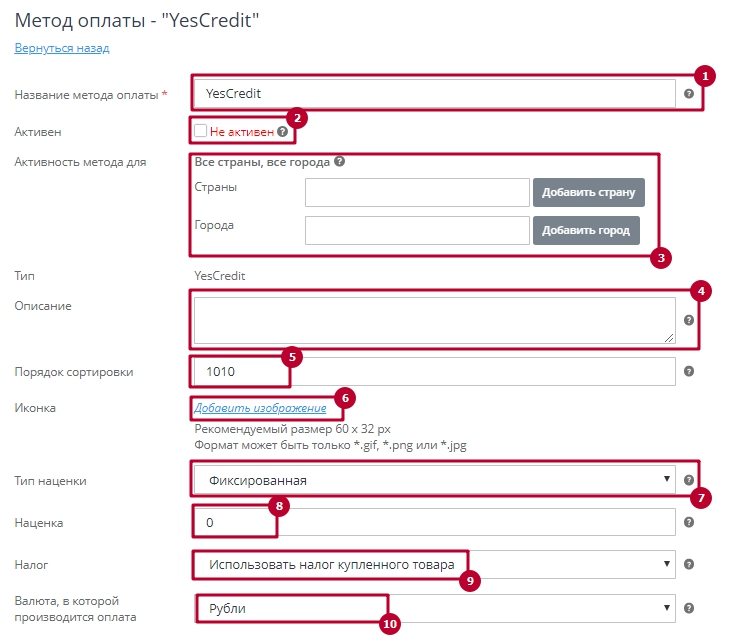Image resolution: width=740 pixels, height=636 pixels.
Task: Click into the Описание text area
Action: pyautogui.click(x=434, y=320)
